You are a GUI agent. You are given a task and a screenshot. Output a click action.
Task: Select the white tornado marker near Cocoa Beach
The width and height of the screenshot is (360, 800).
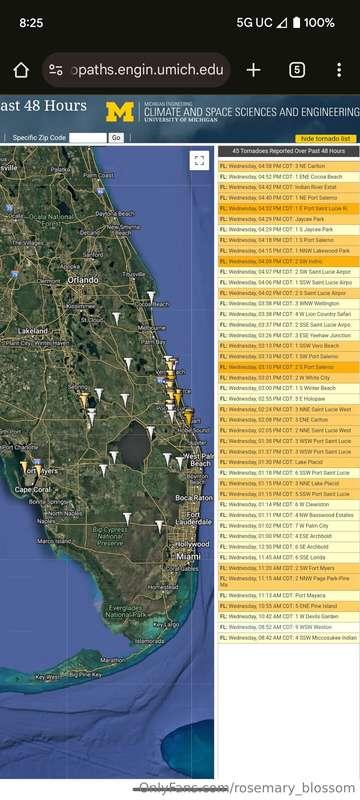point(151,297)
